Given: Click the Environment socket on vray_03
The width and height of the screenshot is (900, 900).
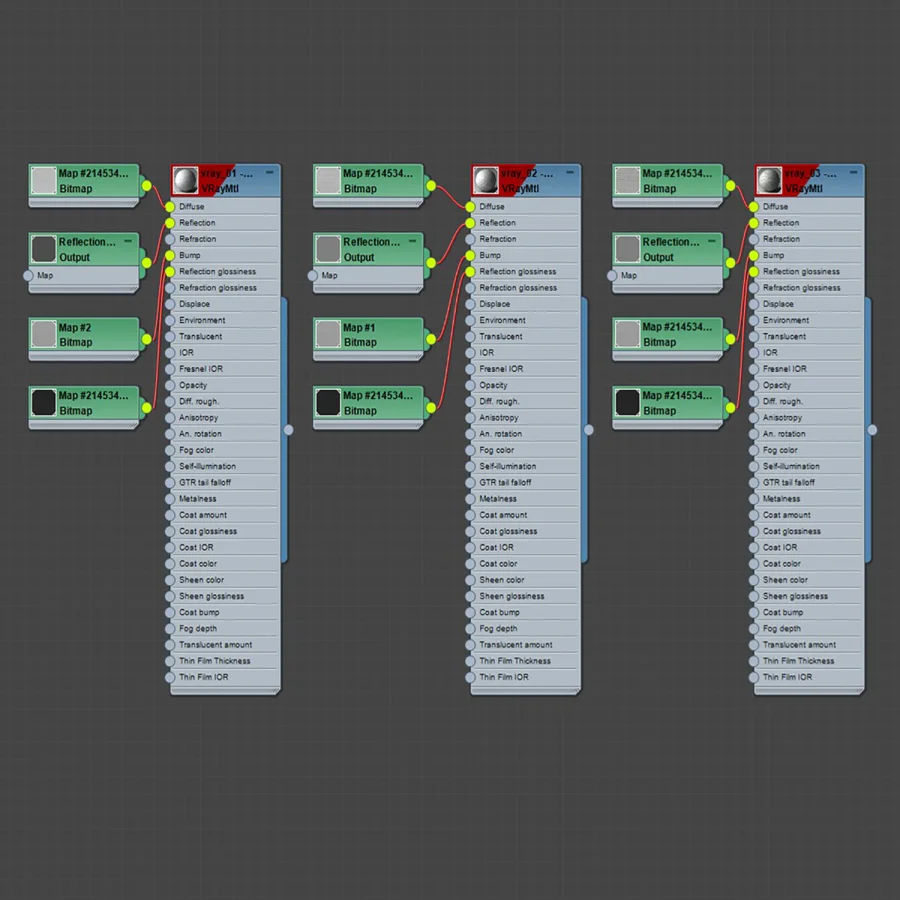Looking at the screenshot, I should click(754, 320).
